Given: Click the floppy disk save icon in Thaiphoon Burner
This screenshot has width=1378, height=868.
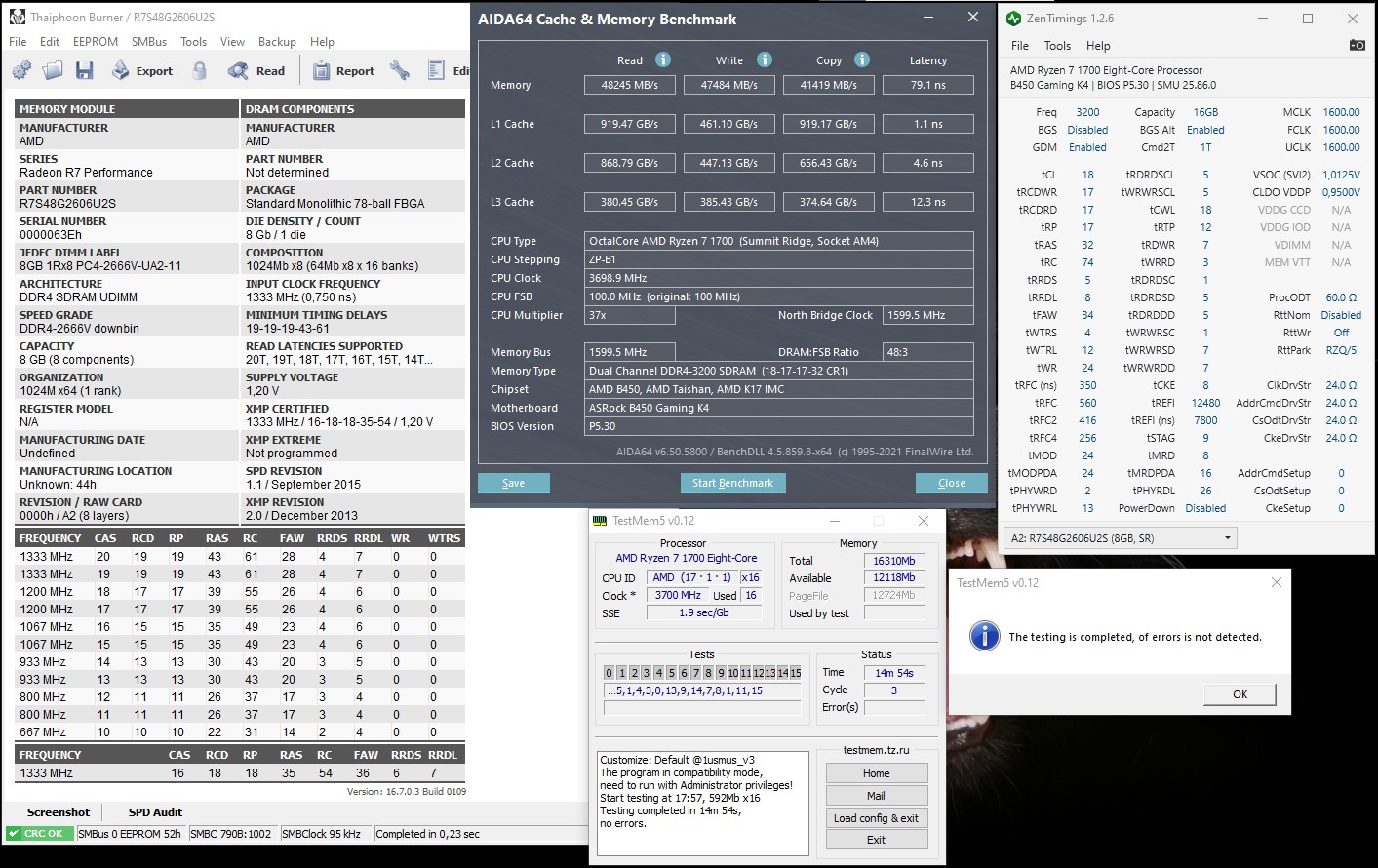Looking at the screenshot, I should (x=85, y=70).
